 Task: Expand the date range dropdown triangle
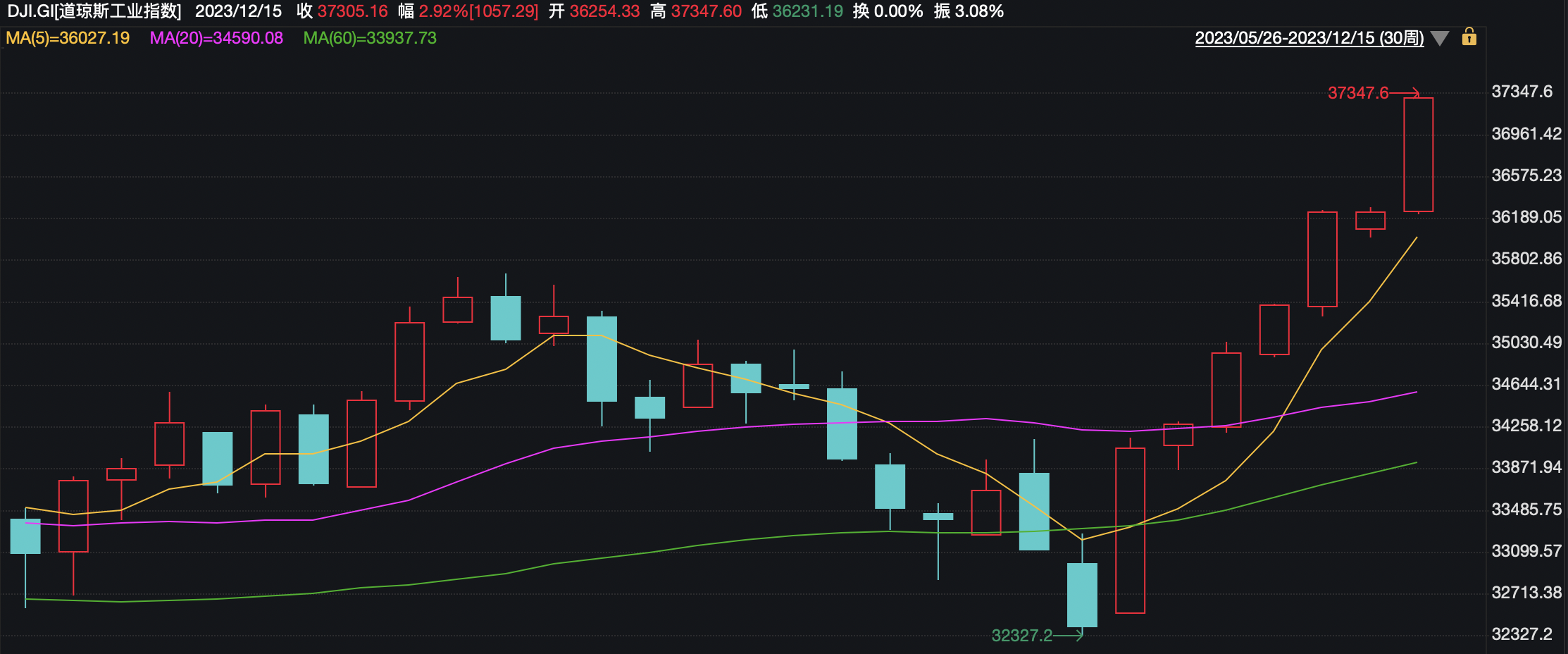pos(1440,39)
